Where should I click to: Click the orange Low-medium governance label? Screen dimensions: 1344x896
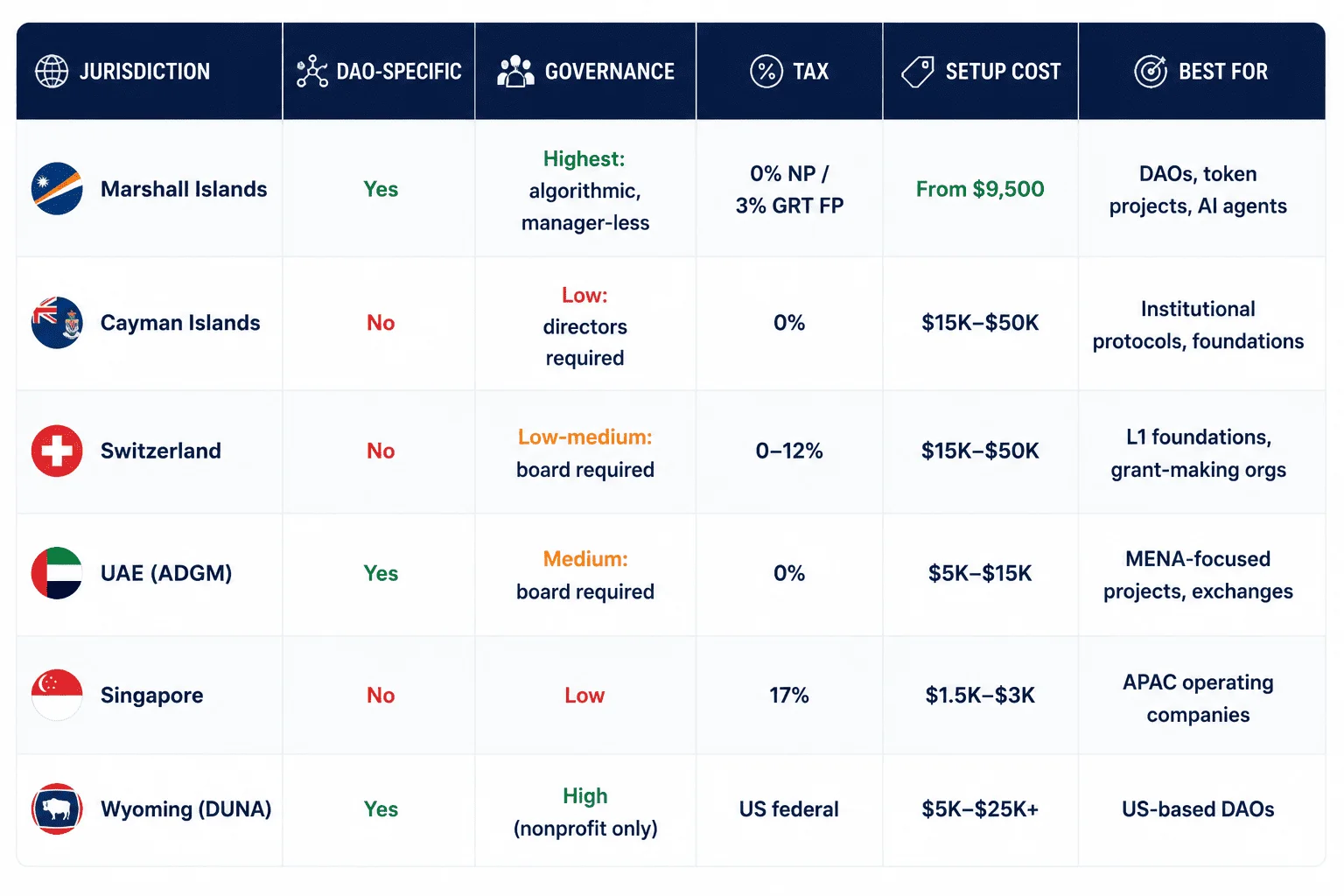585,437
